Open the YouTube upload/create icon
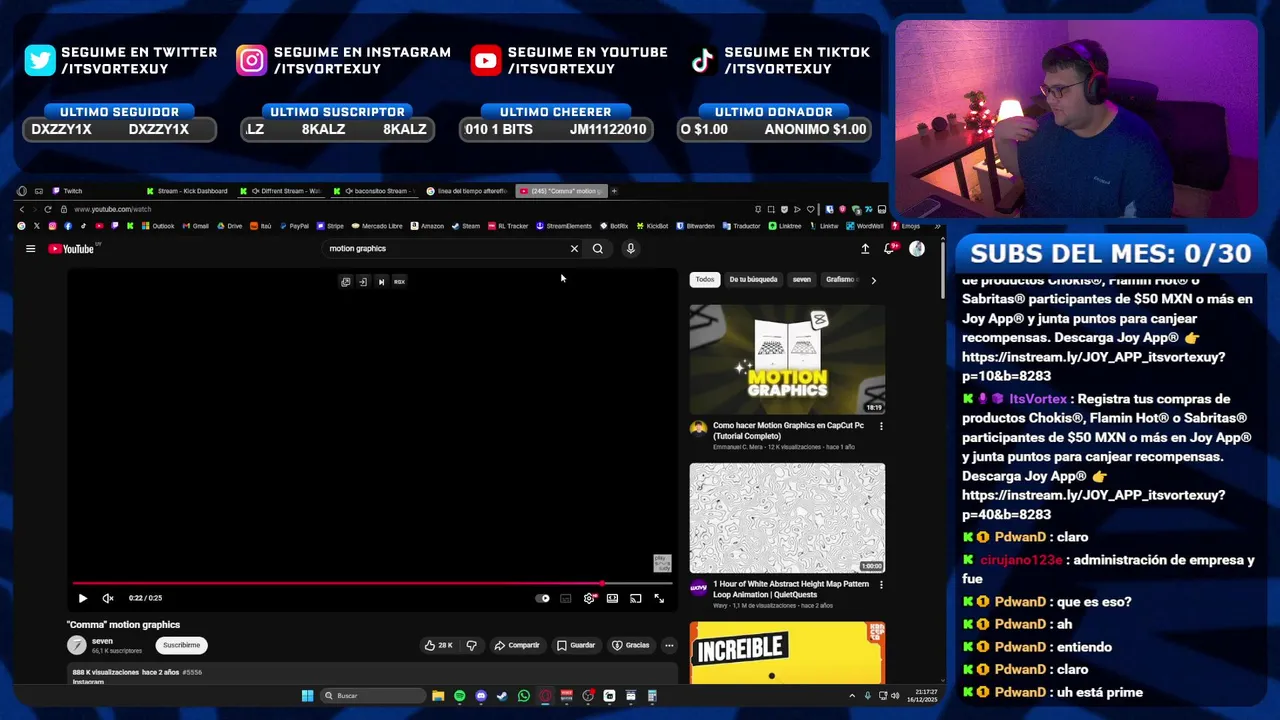Screen dimensions: 1280x720 click(x=865, y=249)
